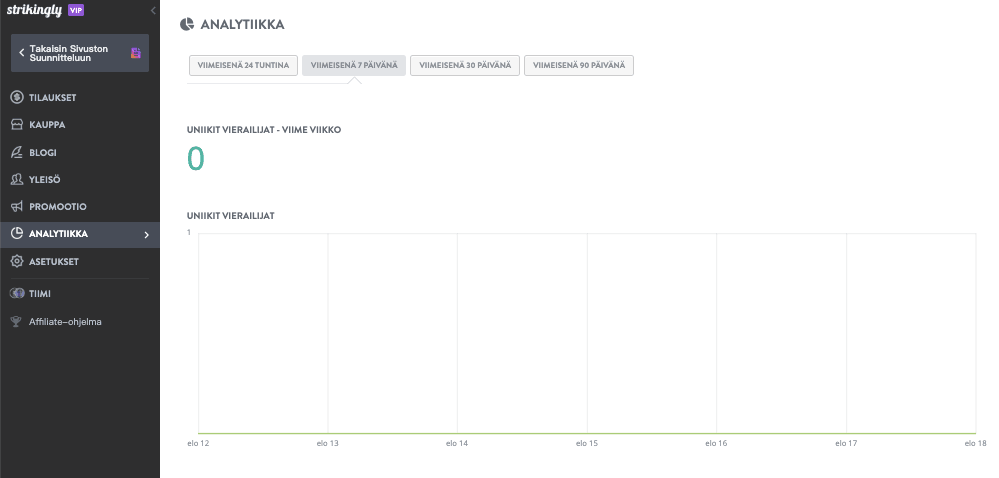
Task: Click the Analytiikka pie chart sidebar icon
Action: click(x=17, y=234)
